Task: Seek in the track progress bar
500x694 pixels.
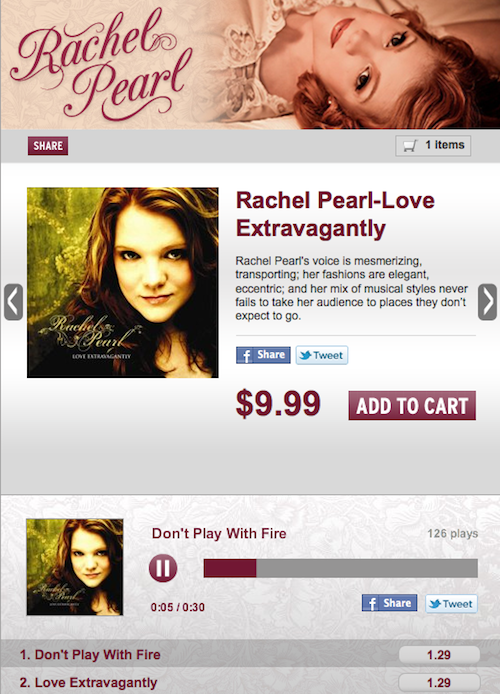Action: click(x=340, y=568)
